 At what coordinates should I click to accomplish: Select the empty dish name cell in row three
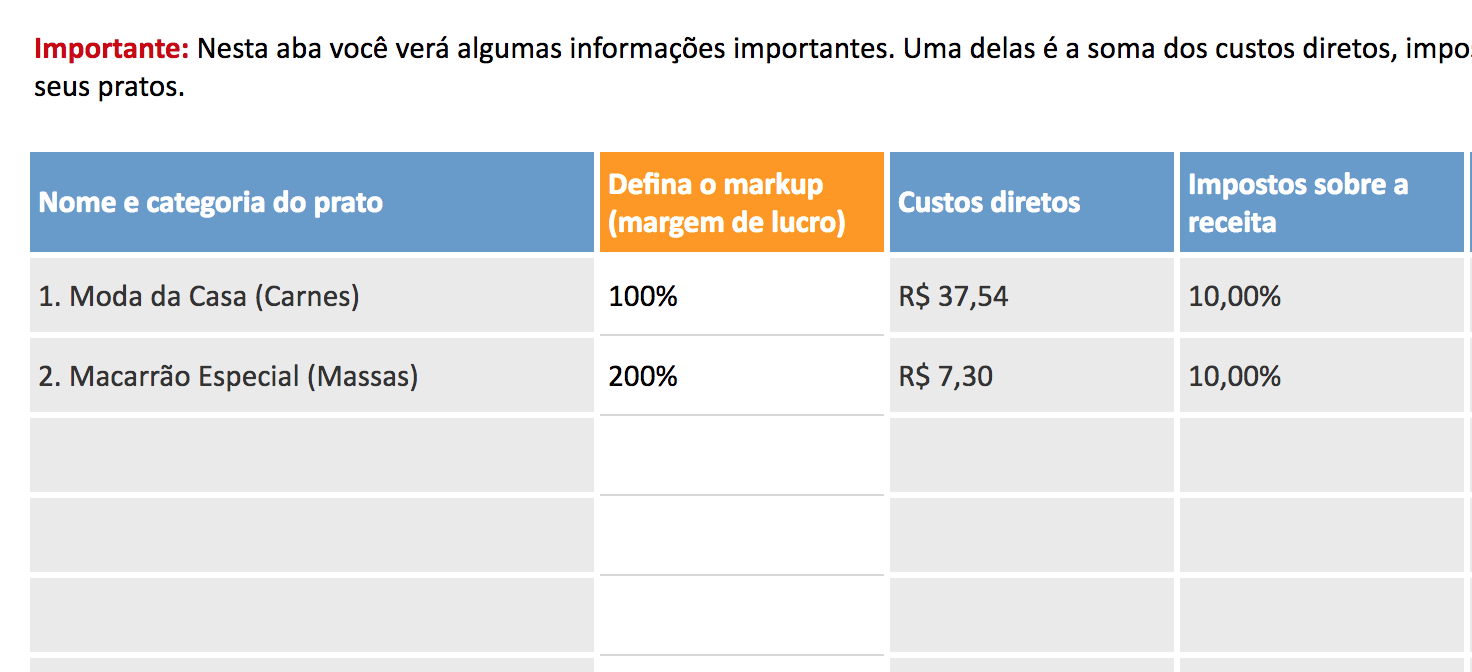pos(312,455)
